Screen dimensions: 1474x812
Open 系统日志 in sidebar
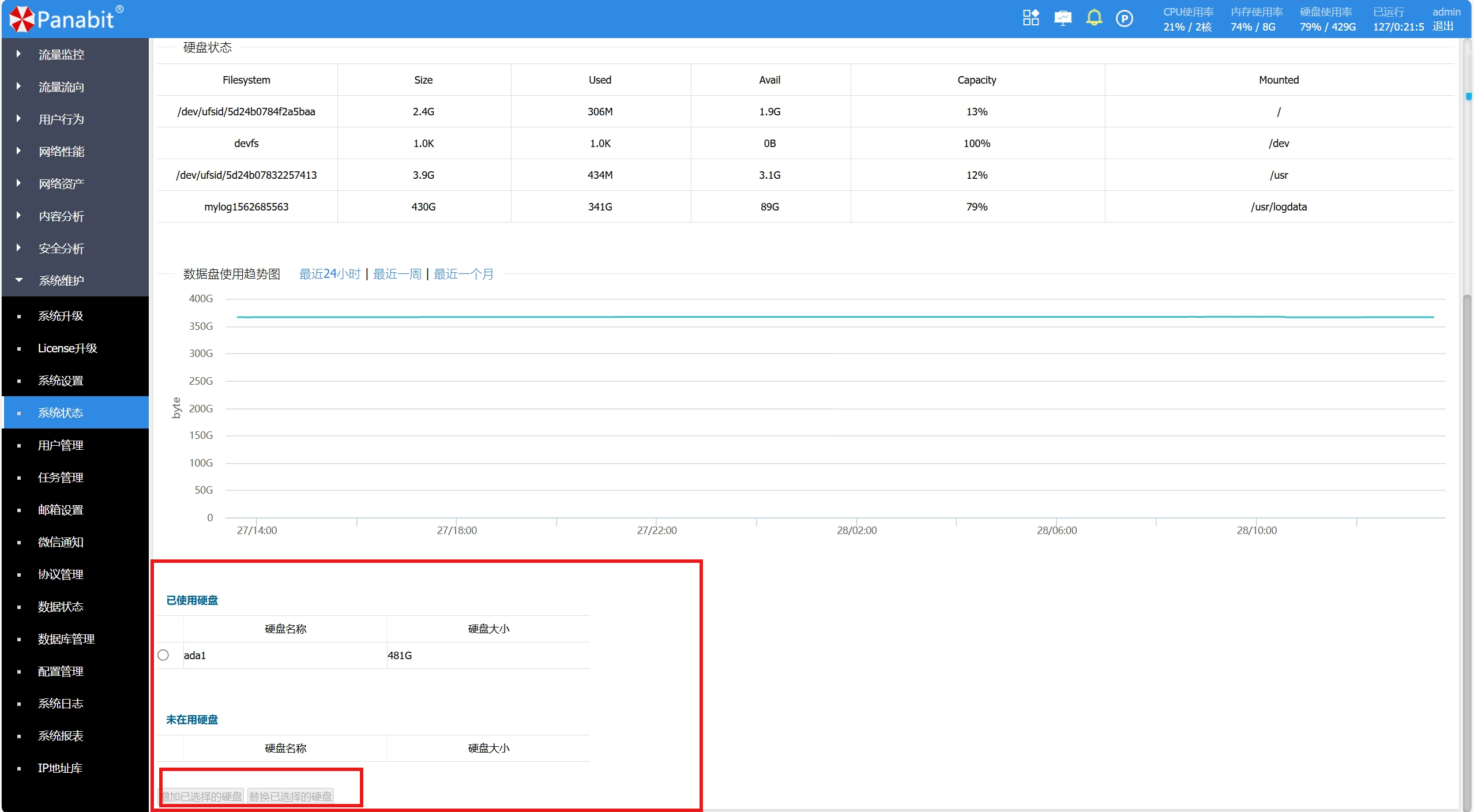click(75, 704)
